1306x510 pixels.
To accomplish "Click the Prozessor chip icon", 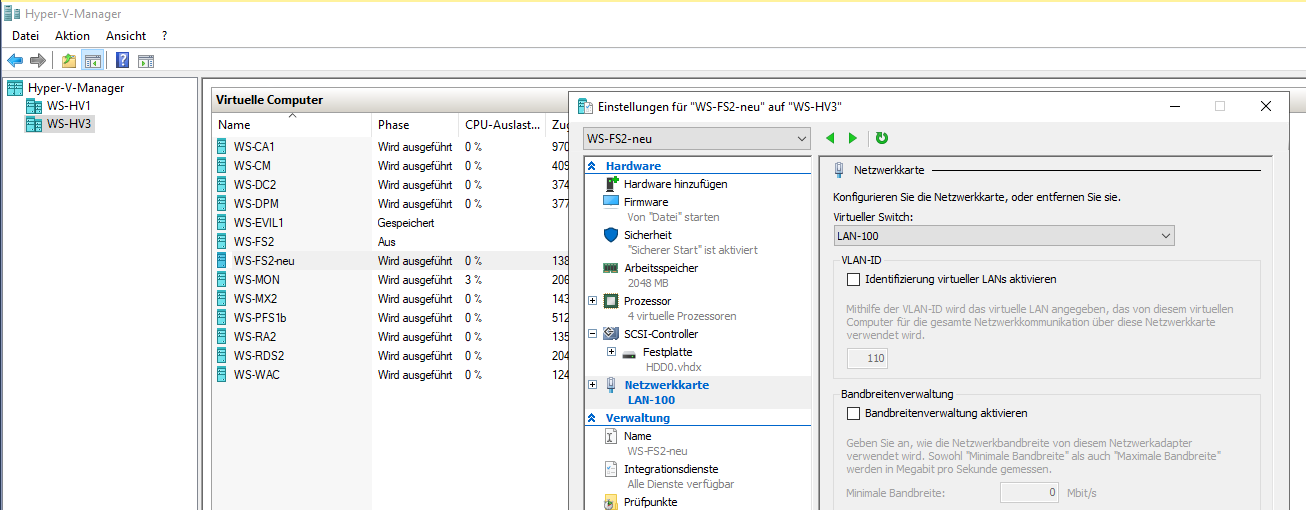I will [612, 301].
